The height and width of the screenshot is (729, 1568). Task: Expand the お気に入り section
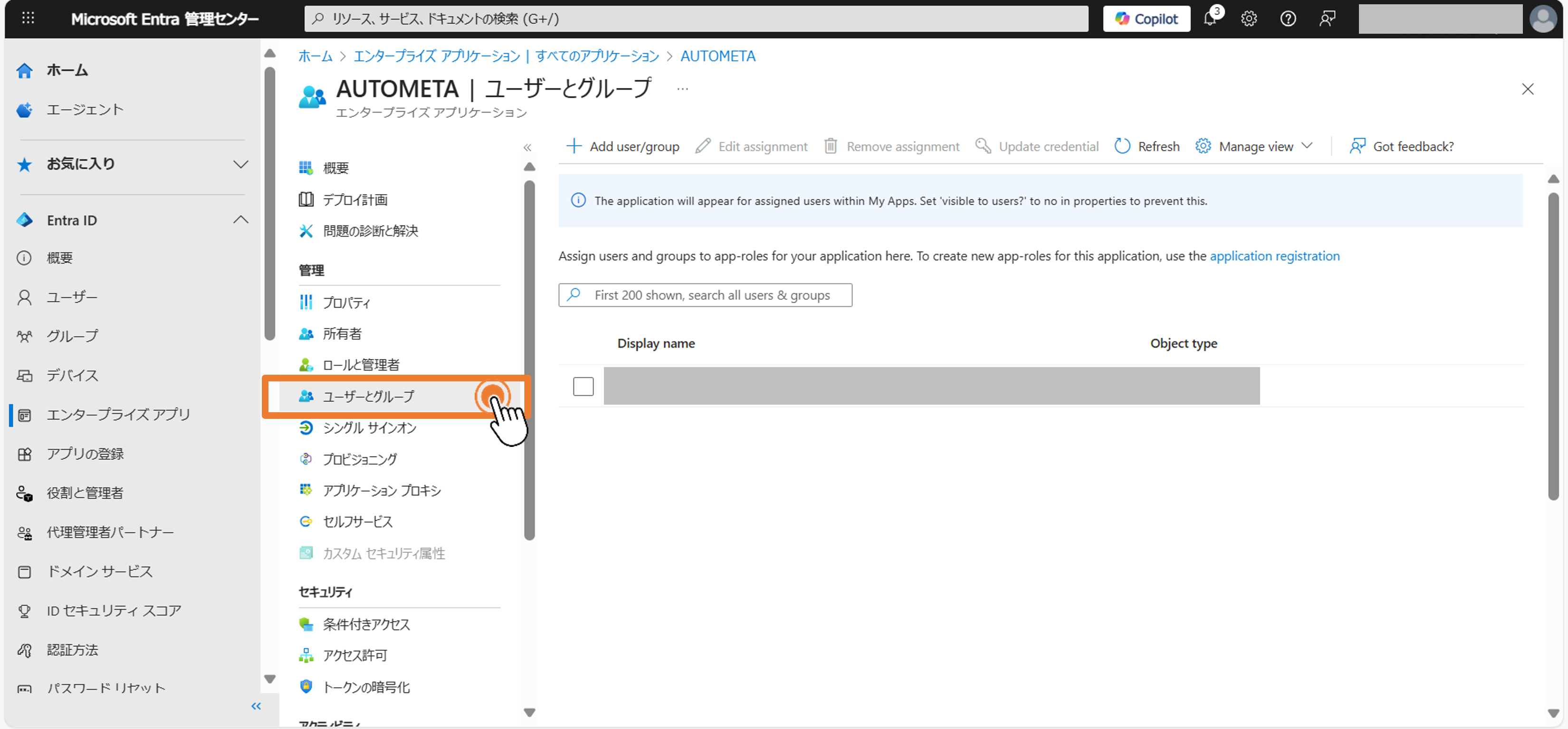coord(241,164)
